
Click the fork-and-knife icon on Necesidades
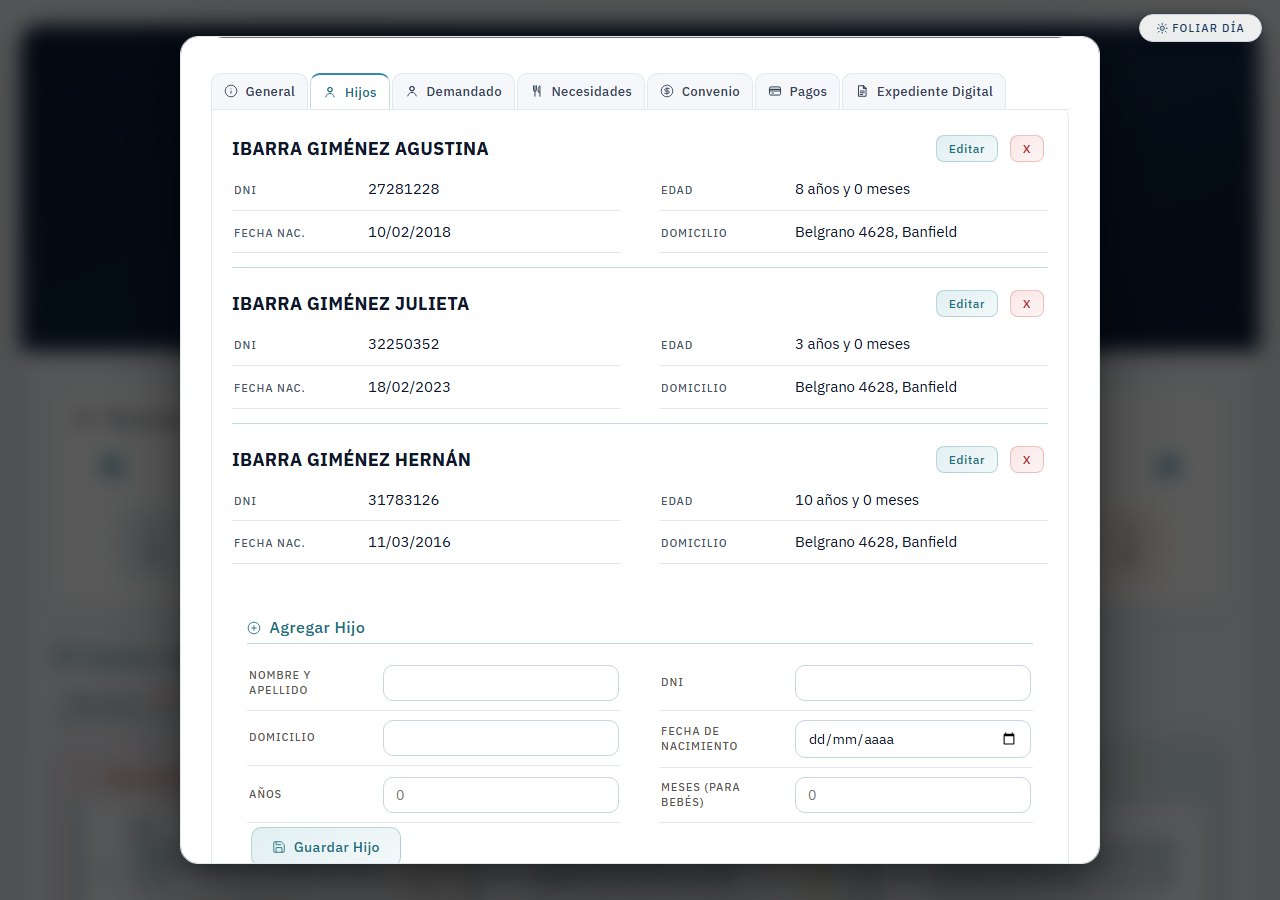pos(537,91)
